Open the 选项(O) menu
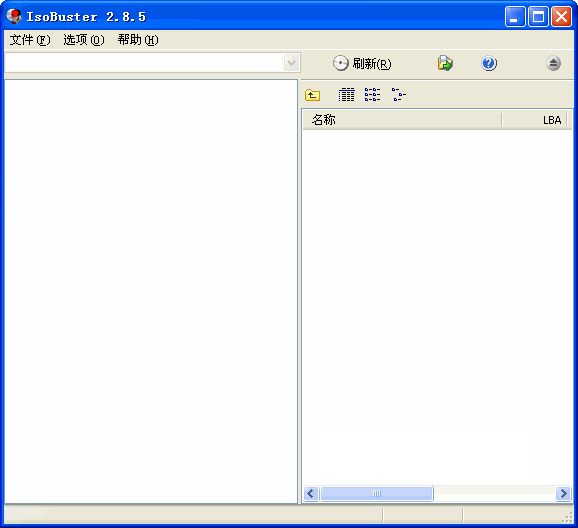The height and width of the screenshot is (528, 578). [84, 40]
